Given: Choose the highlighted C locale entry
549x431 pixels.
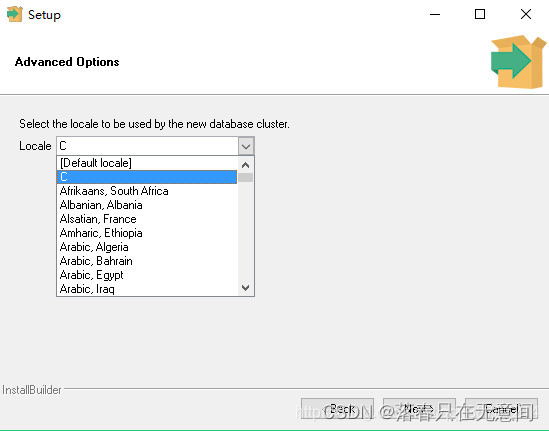Looking at the screenshot, I should click(x=147, y=177).
